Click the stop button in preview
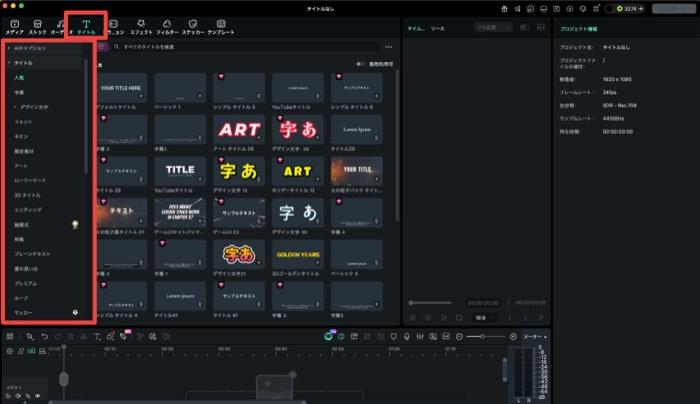Image resolution: width=700 pixels, height=404 pixels. 459,317
